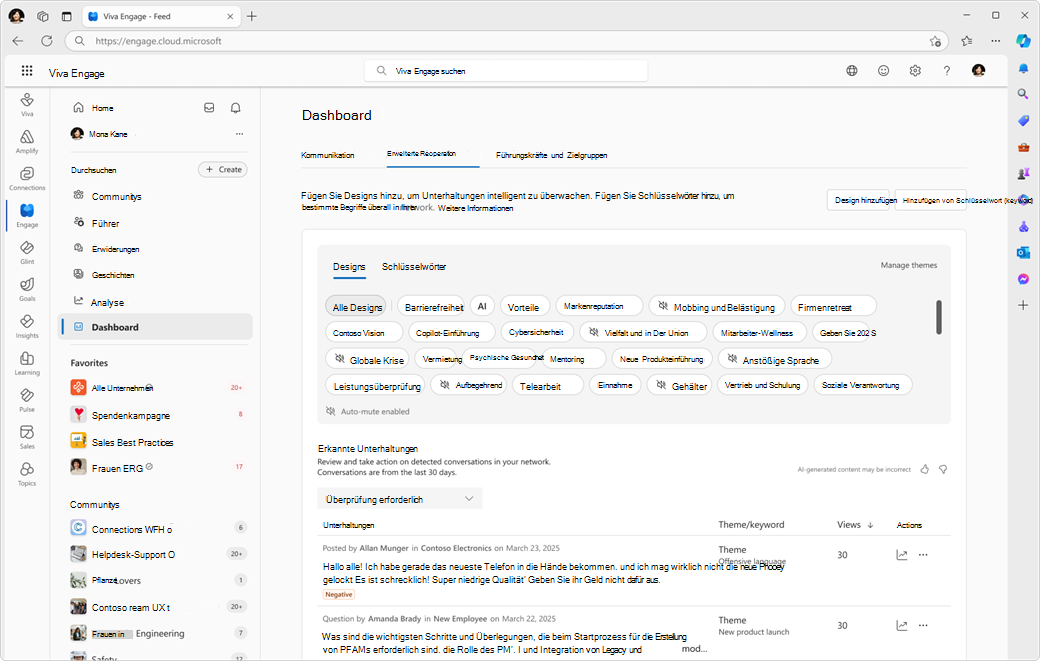Open Learning in the left rail
Viewport: 1040px width, 661px height.
point(27,363)
